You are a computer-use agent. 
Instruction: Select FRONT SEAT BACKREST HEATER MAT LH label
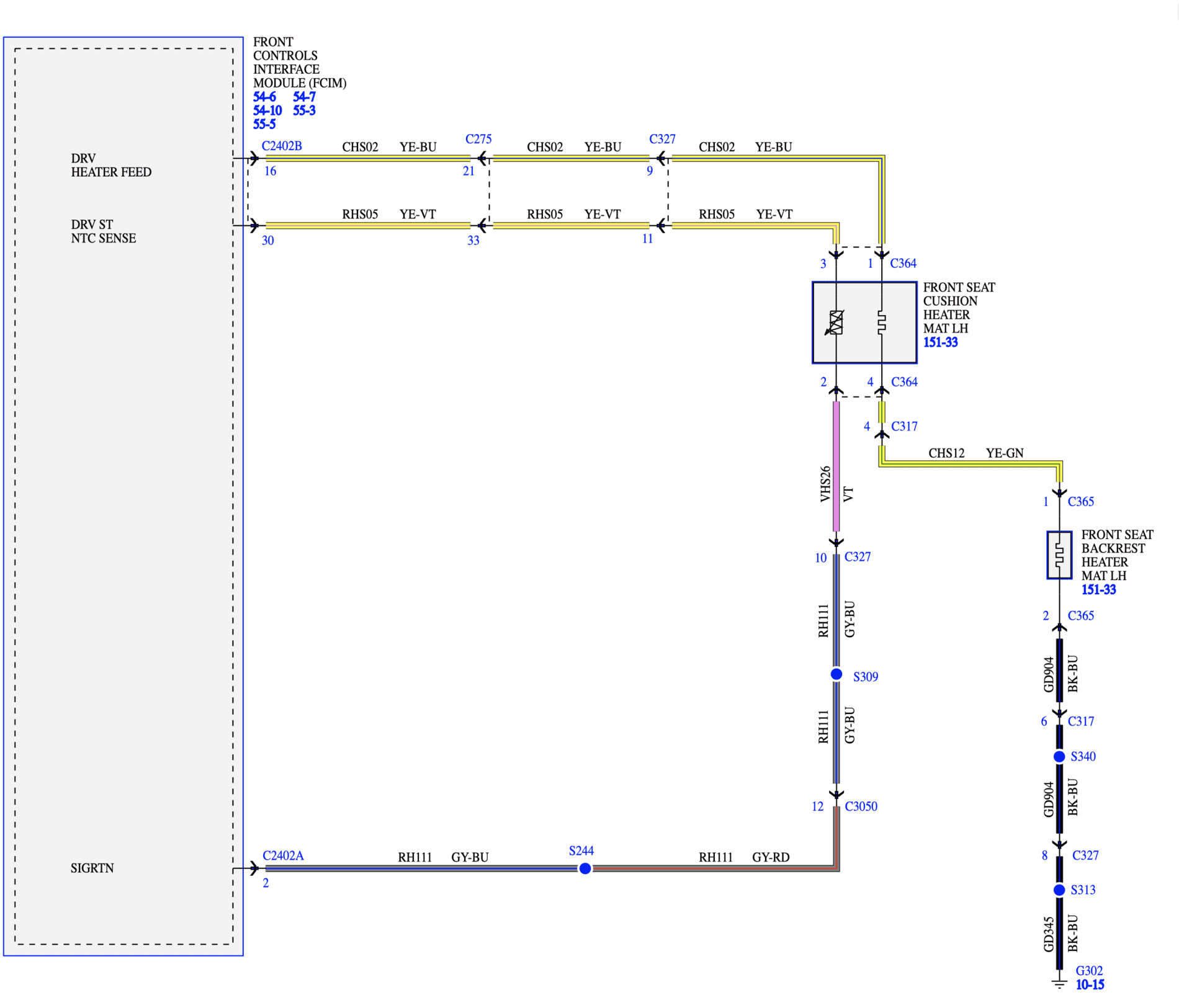pyautogui.click(x=1117, y=555)
